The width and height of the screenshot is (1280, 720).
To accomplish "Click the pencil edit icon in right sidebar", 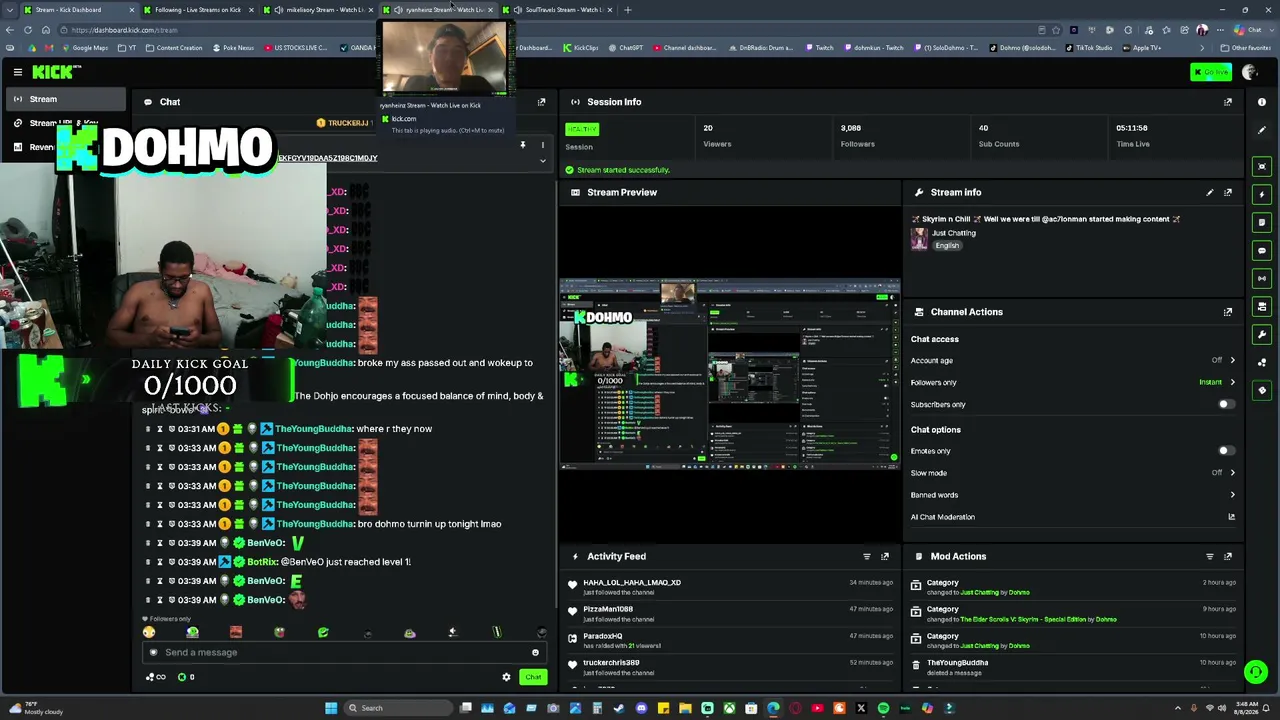I will (1262, 130).
